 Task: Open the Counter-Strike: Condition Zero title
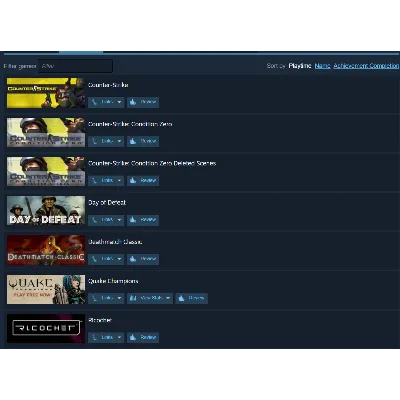click(130, 124)
